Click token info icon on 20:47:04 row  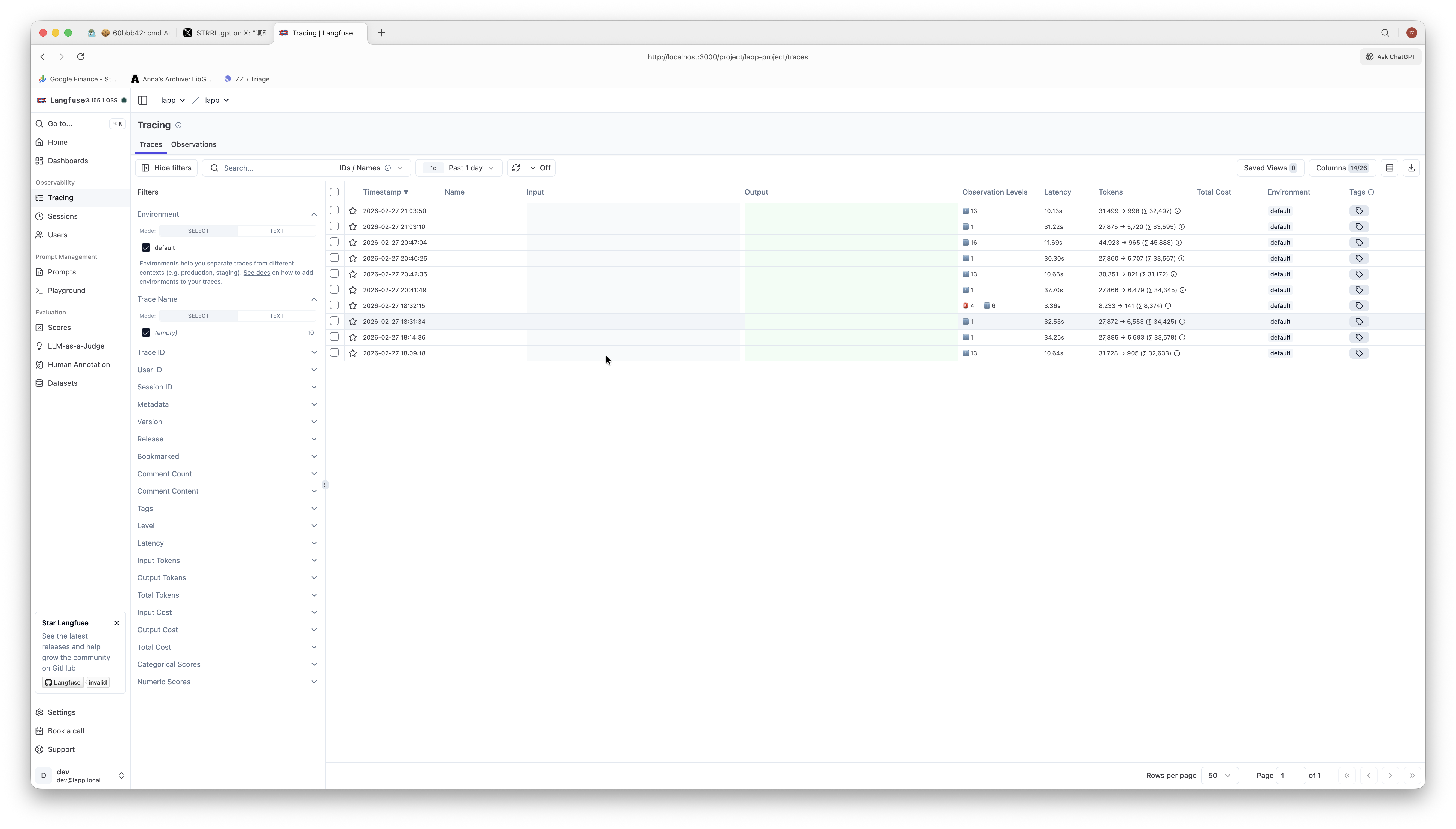coord(1179,243)
